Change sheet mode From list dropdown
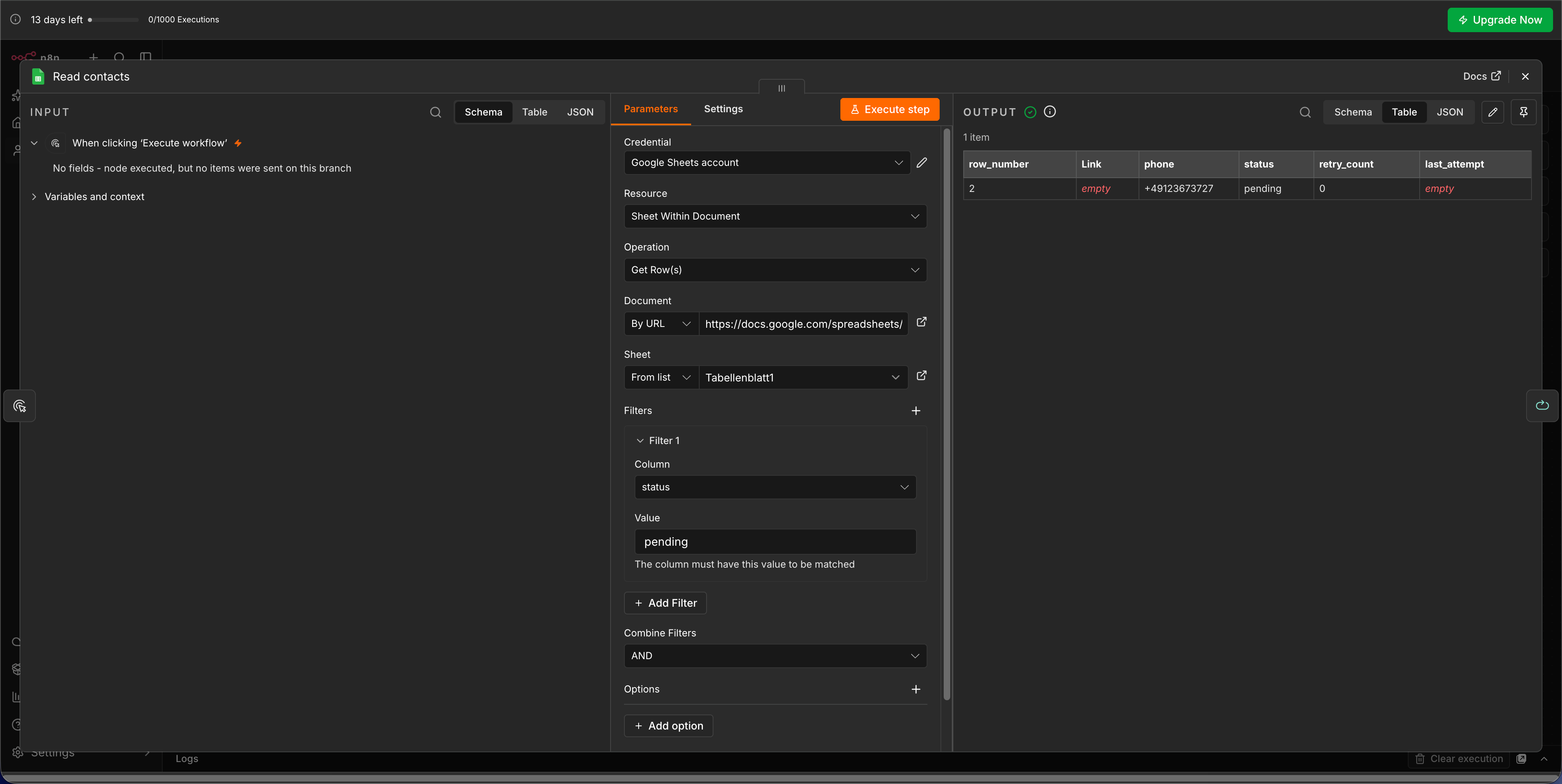The height and width of the screenshot is (784, 1562). click(x=661, y=377)
